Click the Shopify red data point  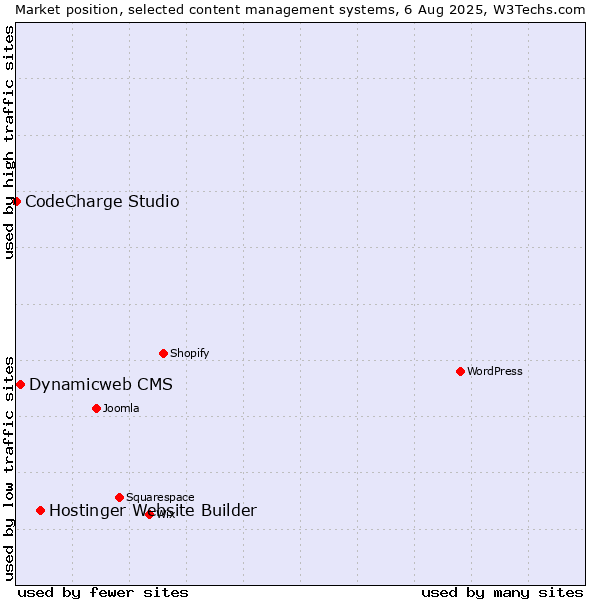pyautogui.click(x=163, y=353)
